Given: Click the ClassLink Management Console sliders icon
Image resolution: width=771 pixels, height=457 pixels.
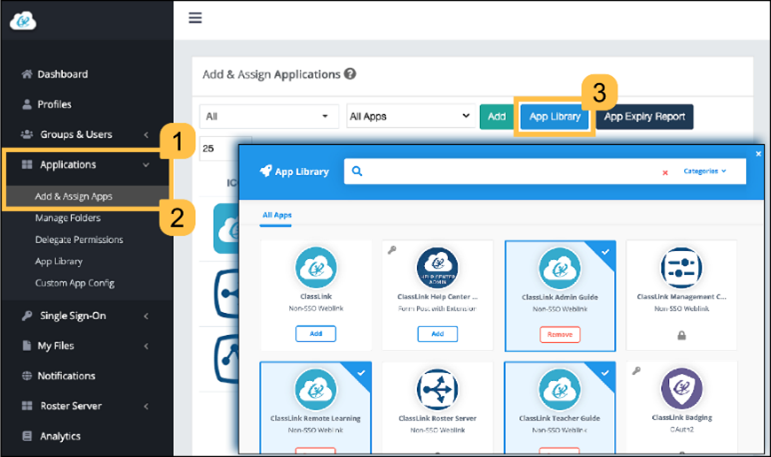Looking at the screenshot, I should (x=681, y=268).
